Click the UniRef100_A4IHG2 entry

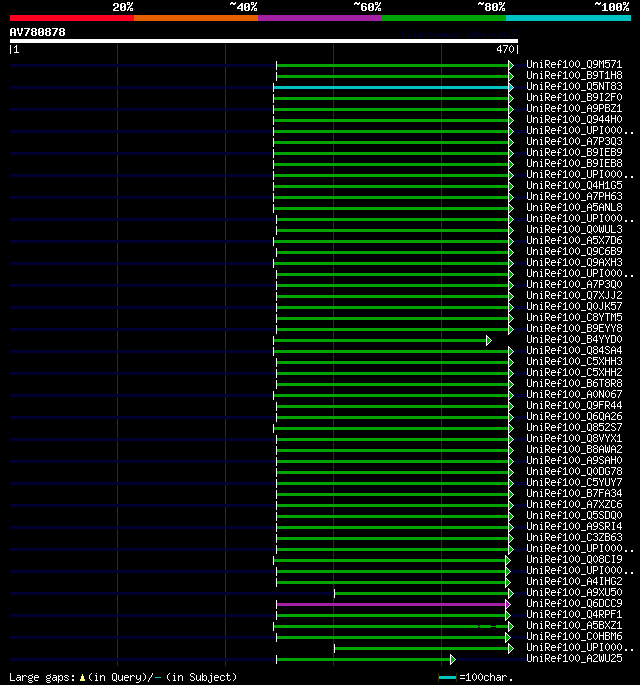574,582
